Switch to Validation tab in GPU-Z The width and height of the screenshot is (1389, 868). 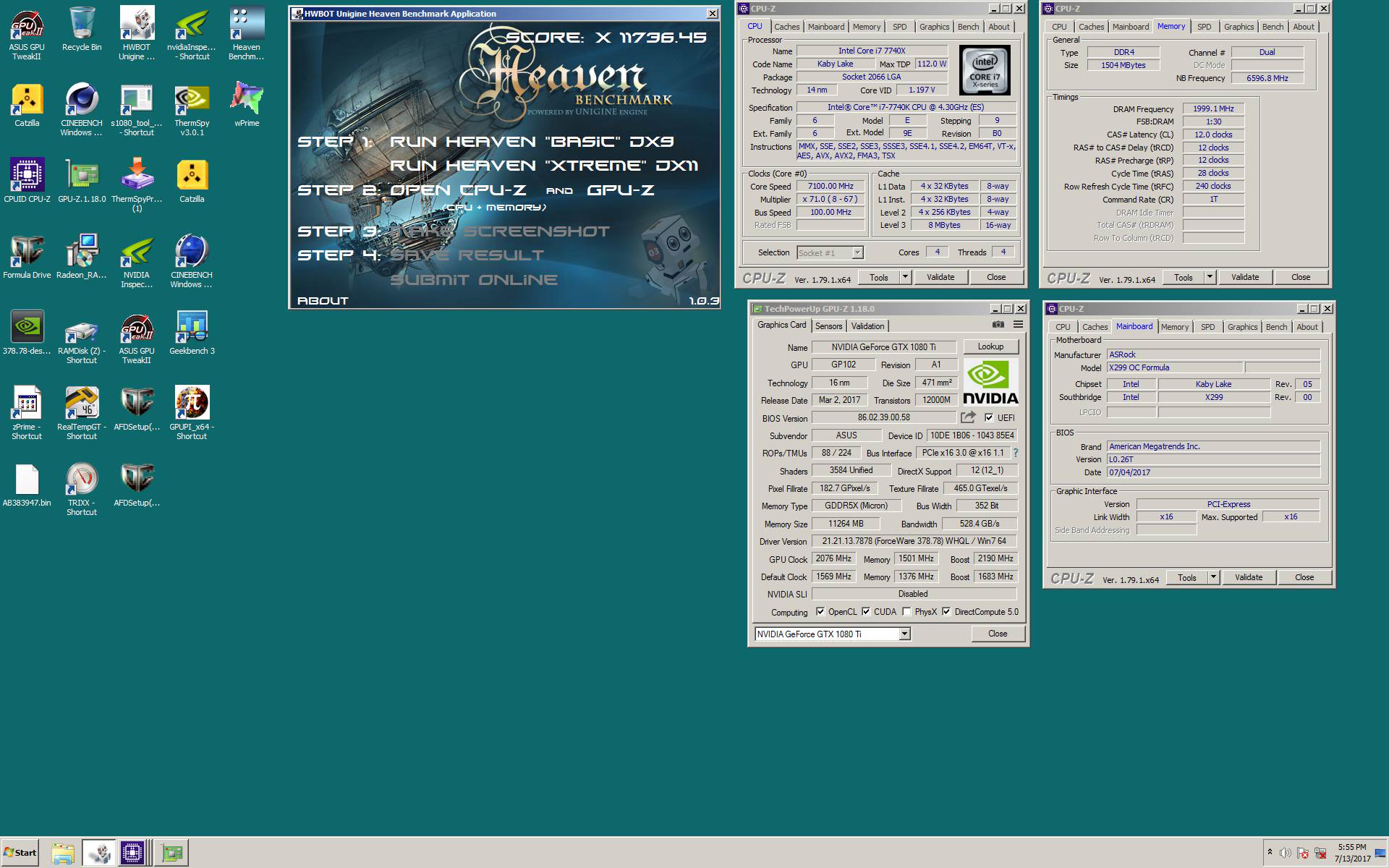867,326
